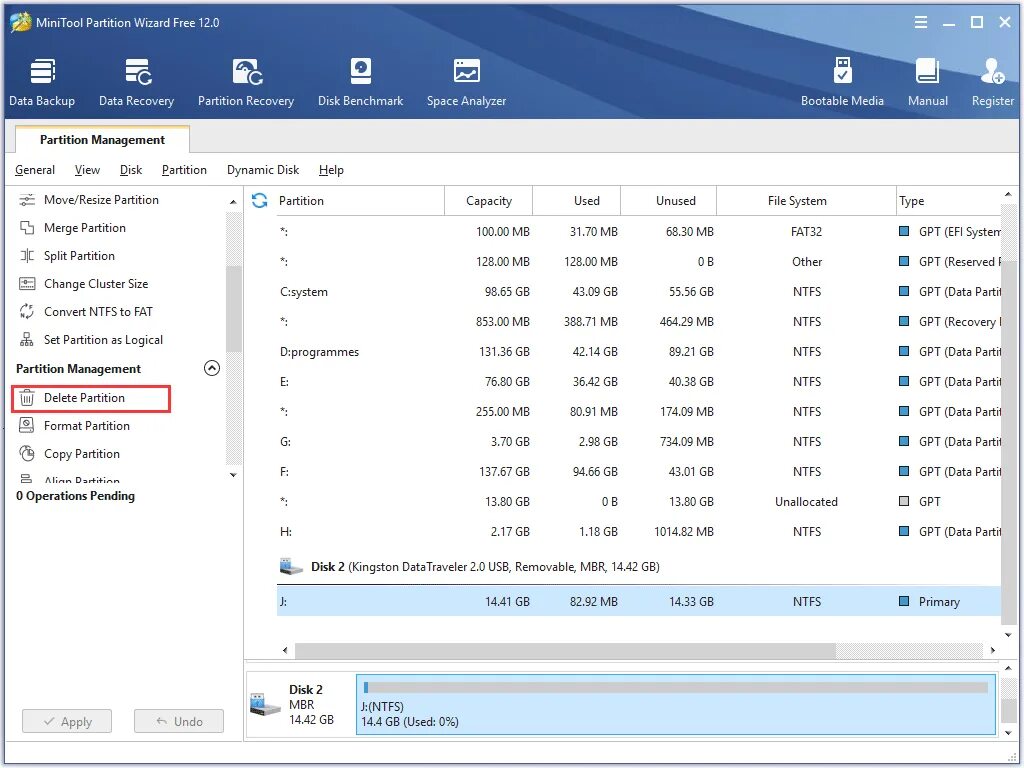Select the D:programmes partition row
This screenshot has width=1024, height=768.
click(639, 352)
